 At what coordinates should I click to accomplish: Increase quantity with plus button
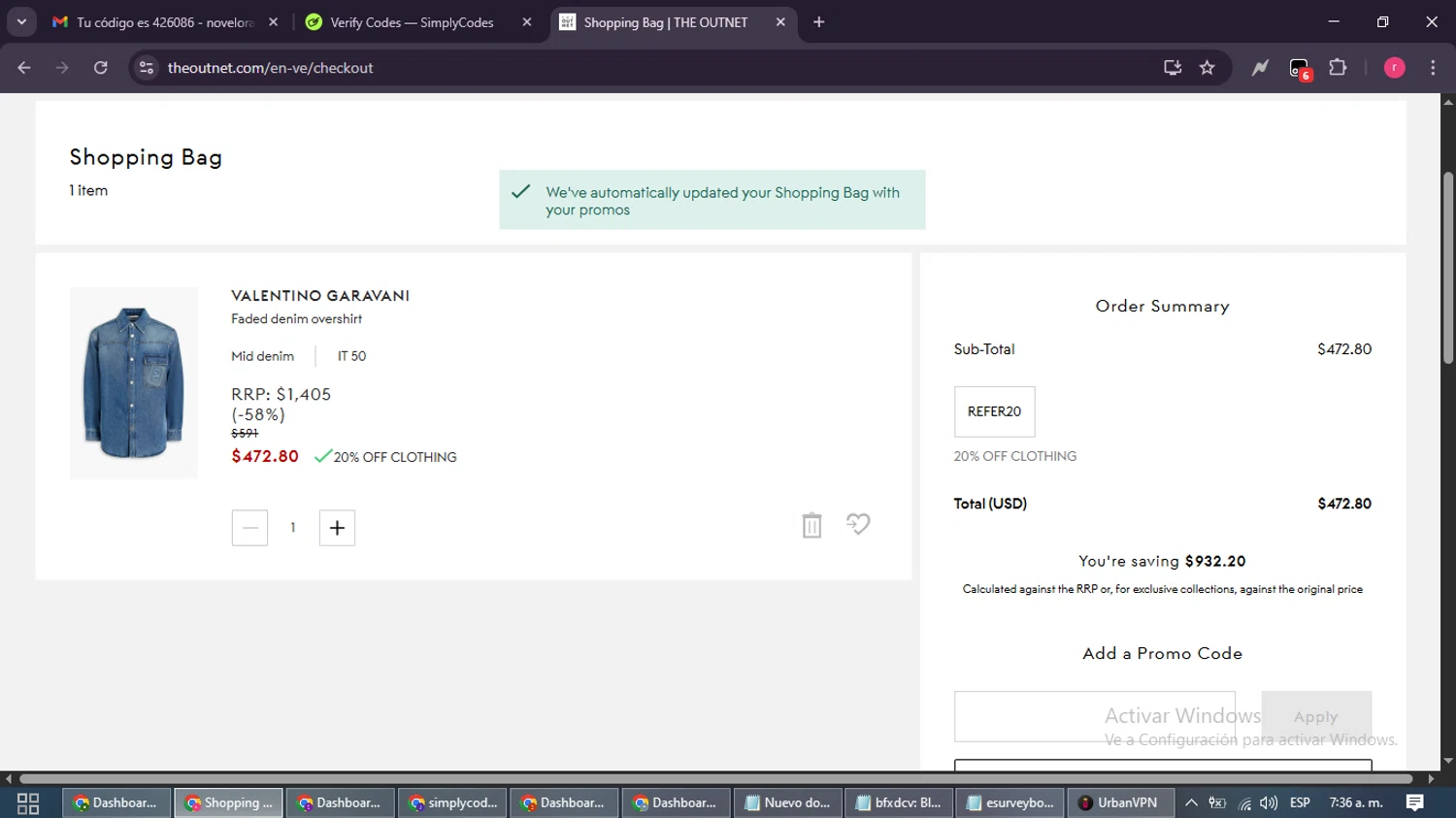[337, 528]
